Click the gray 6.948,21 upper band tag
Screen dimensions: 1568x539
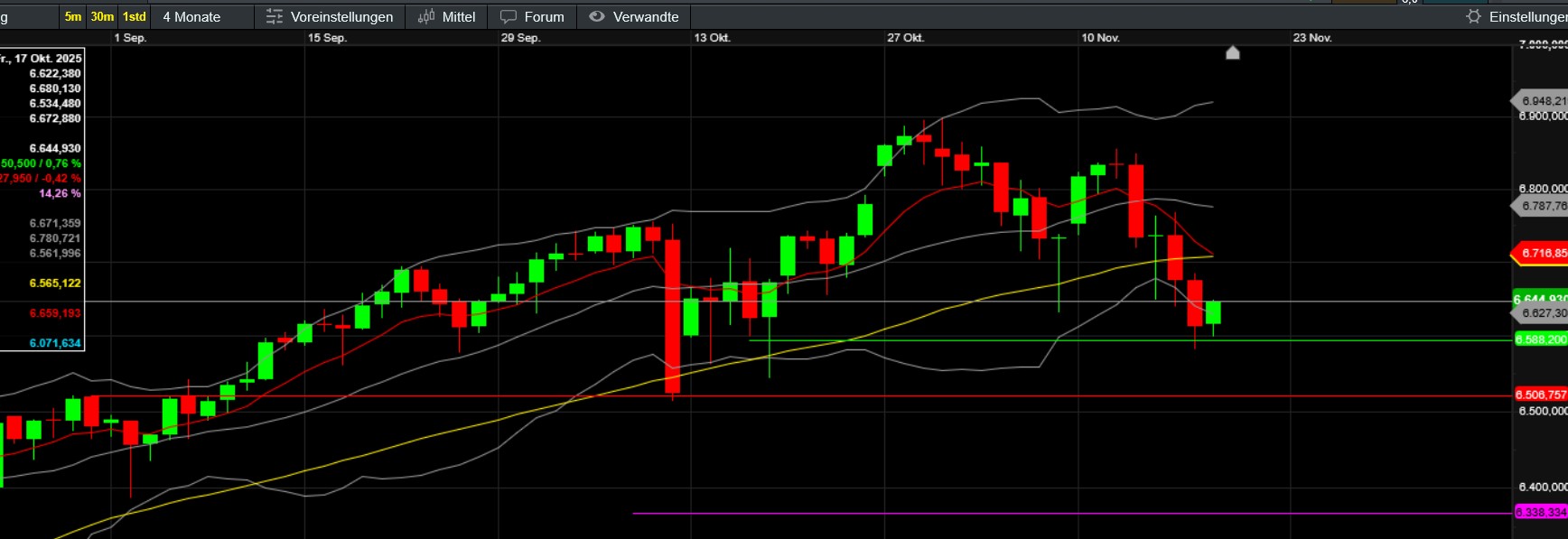pos(1540,101)
